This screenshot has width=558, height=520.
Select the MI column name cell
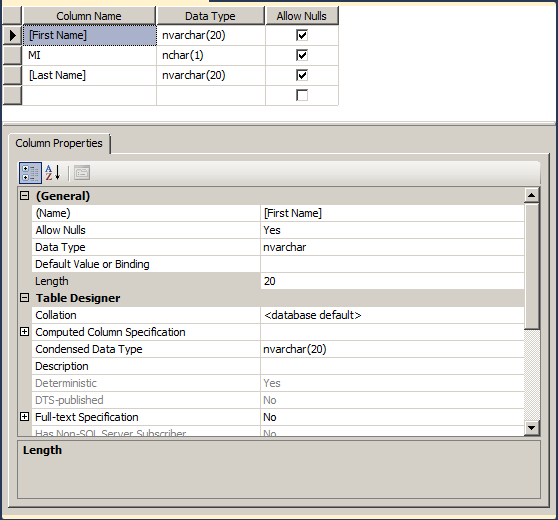tap(90, 55)
